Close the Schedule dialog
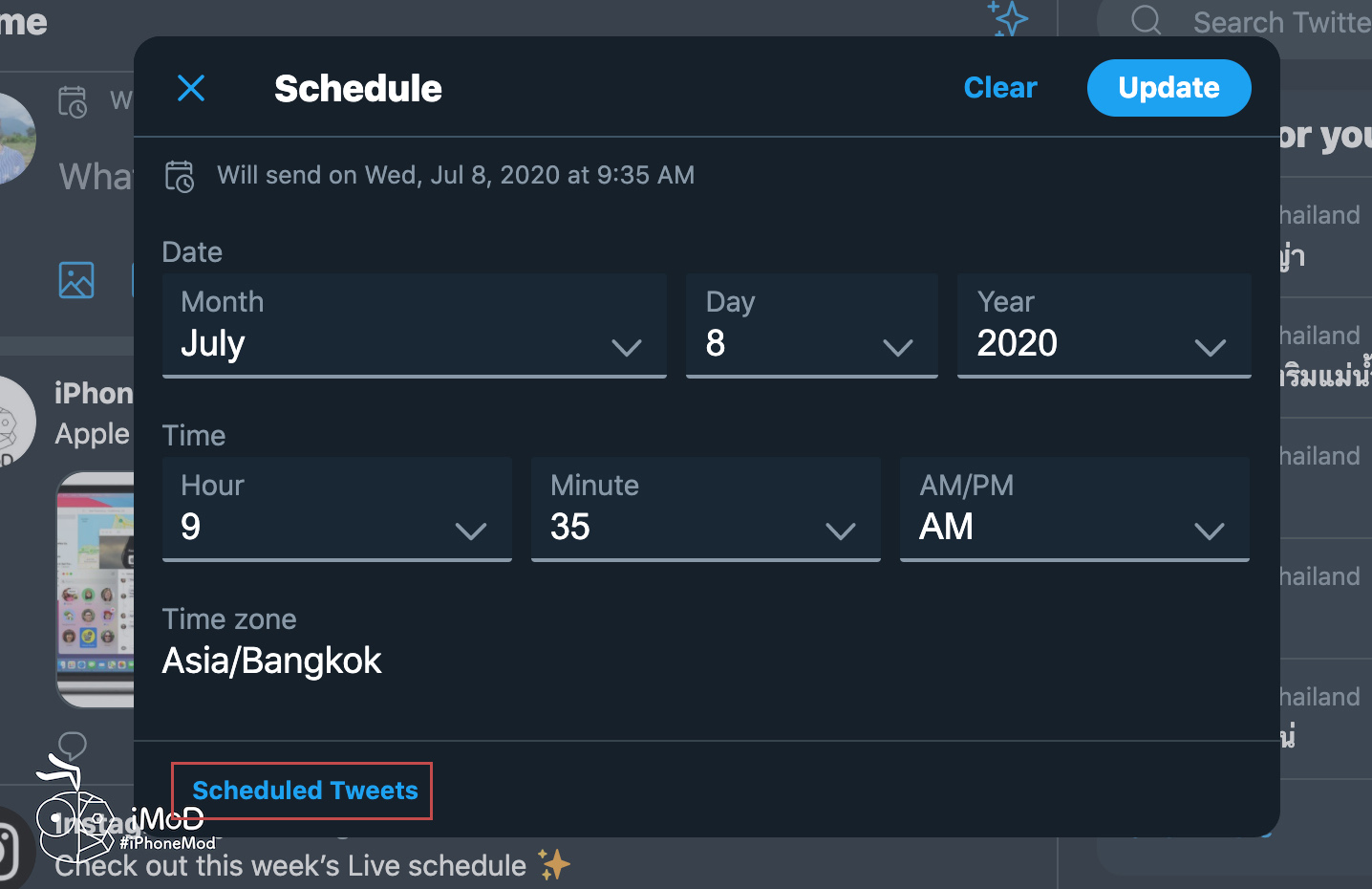This screenshot has height=889, width=1372. [191, 88]
